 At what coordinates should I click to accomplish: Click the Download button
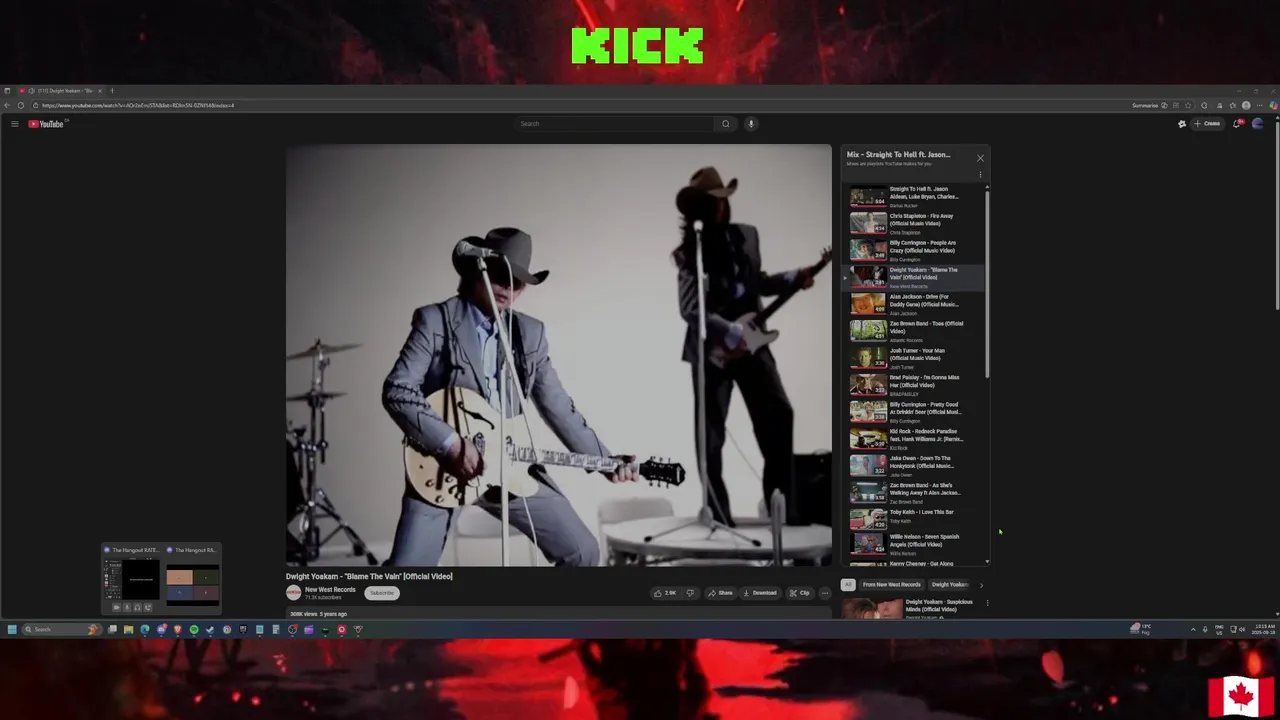pyautogui.click(x=759, y=593)
